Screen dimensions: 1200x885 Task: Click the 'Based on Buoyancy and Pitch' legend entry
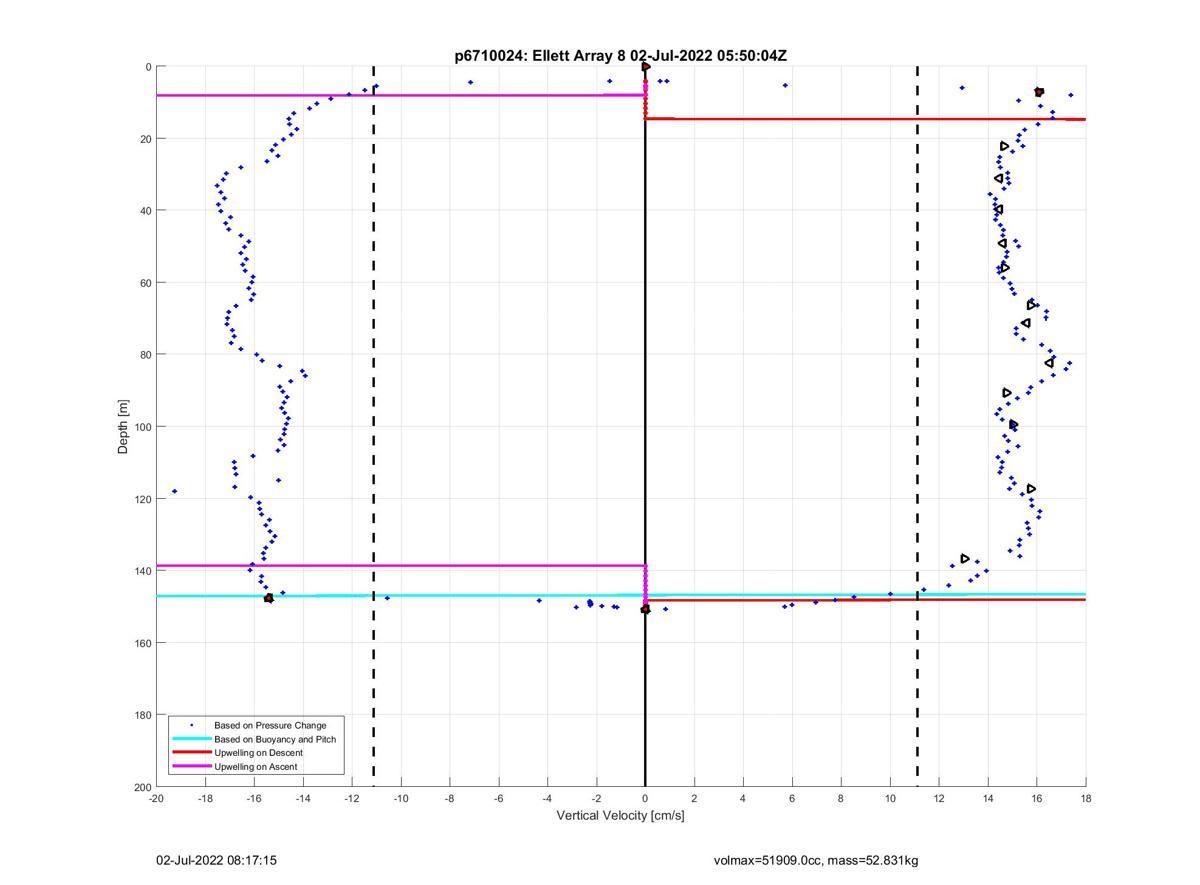(x=275, y=739)
